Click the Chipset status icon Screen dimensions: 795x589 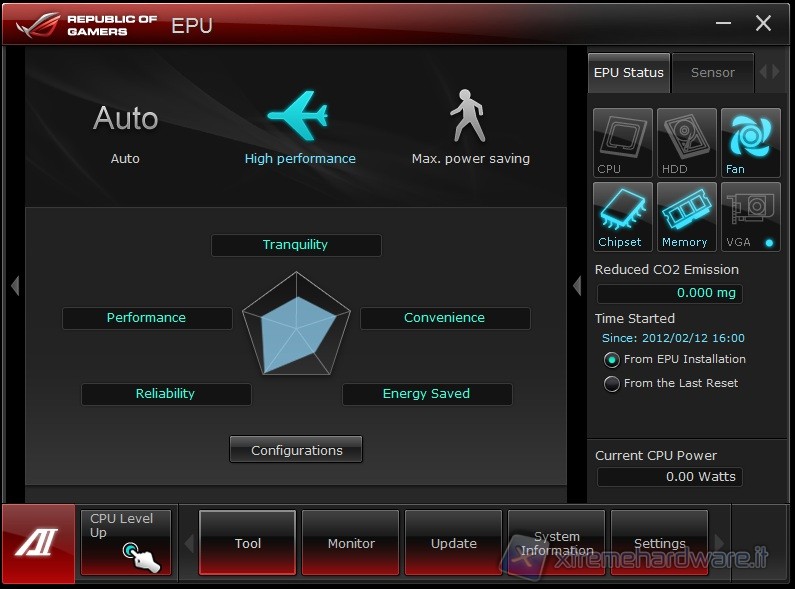tap(622, 216)
